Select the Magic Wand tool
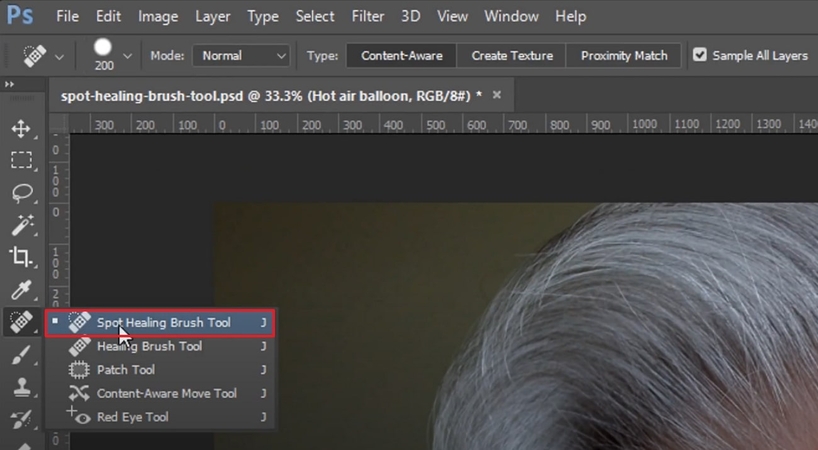Screen dimensions: 818x450 (x=21, y=225)
